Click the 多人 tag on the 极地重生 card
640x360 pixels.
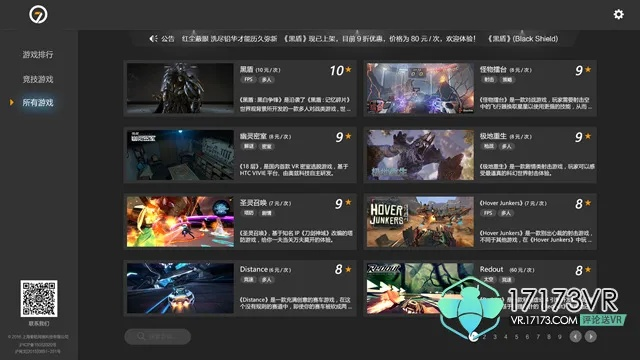pyautogui.click(x=507, y=146)
